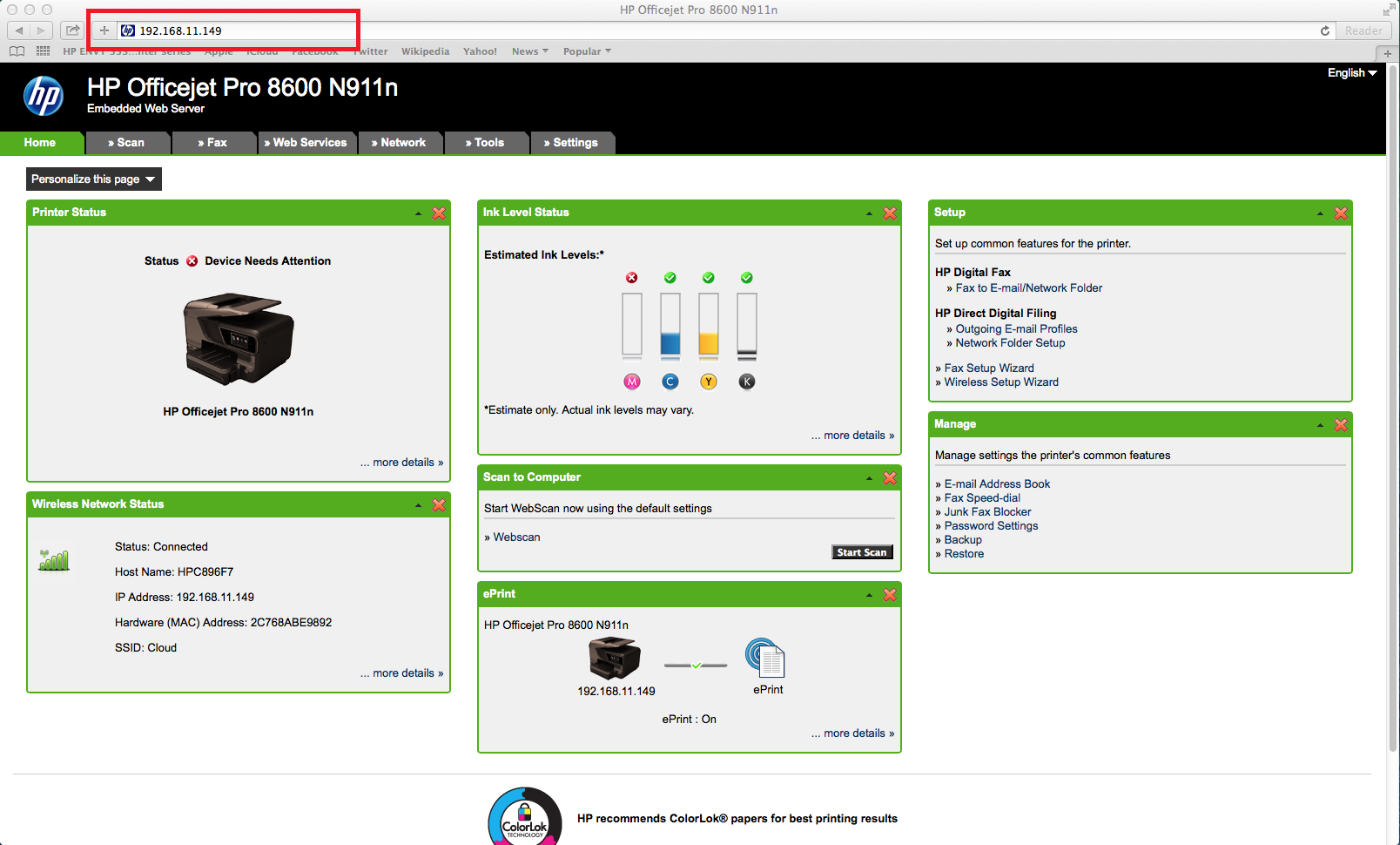1400x845 pixels.
Task: Click the browser reload page icon
Action: pyautogui.click(x=1324, y=30)
